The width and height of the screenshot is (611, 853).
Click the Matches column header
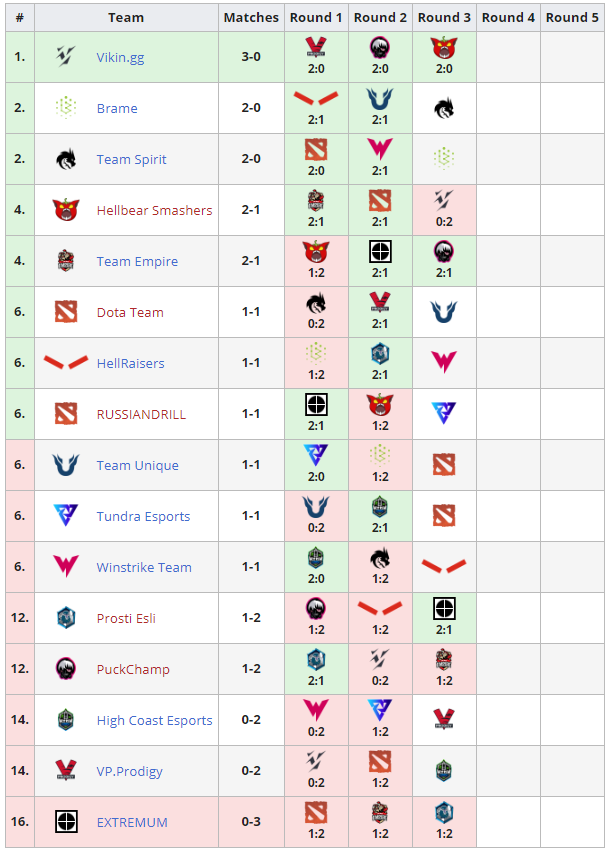(x=251, y=17)
